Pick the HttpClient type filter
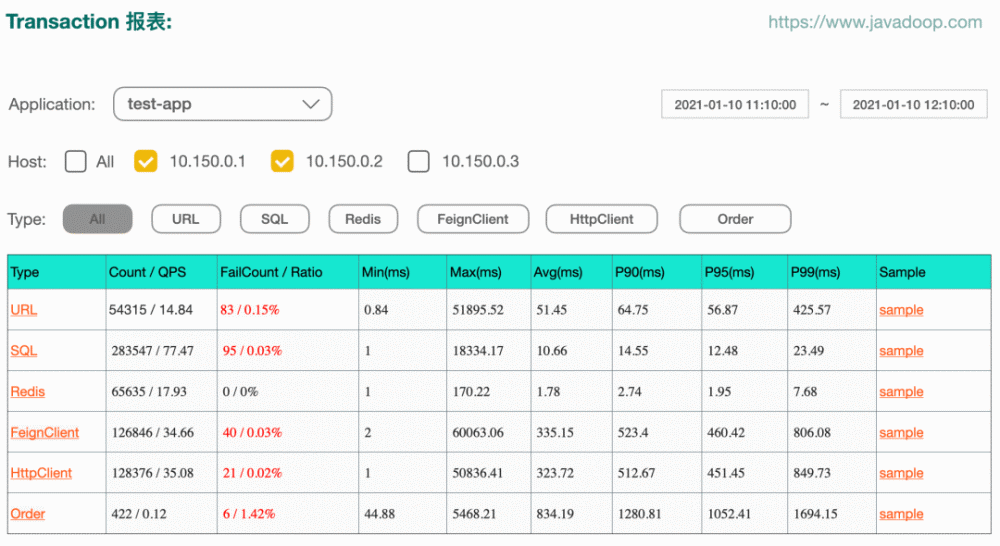The width and height of the screenshot is (1000, 546). click(x=601, y=219)
